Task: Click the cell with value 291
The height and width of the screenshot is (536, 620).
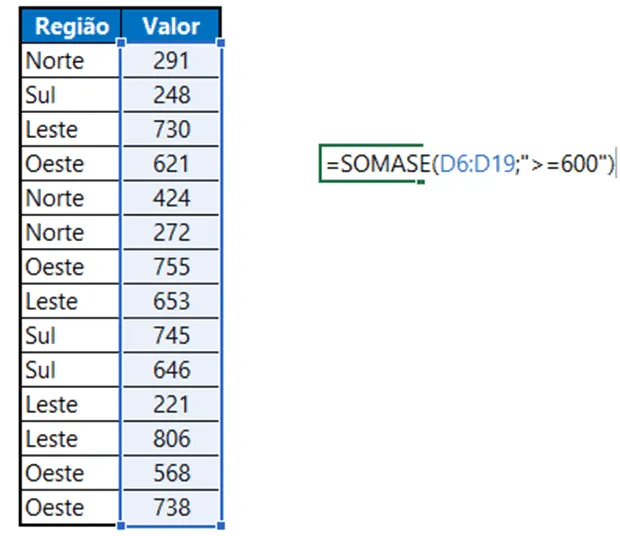Action: (171, 60)
